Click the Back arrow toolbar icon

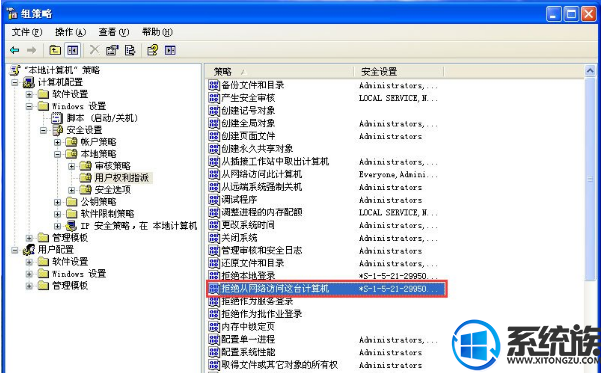(x=15, y=50)
